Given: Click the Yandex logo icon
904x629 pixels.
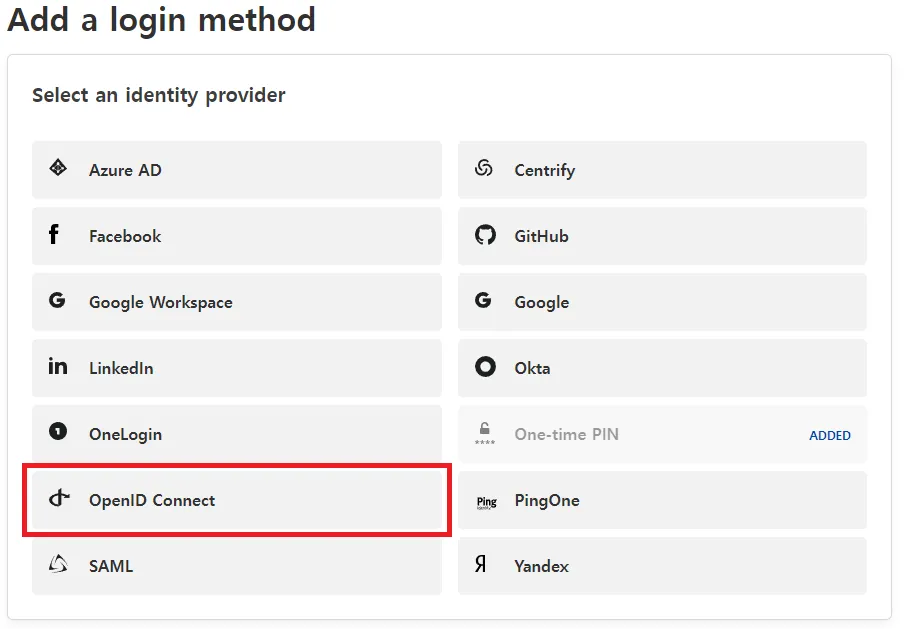Looking at the screenshot, I should point(484,565).
